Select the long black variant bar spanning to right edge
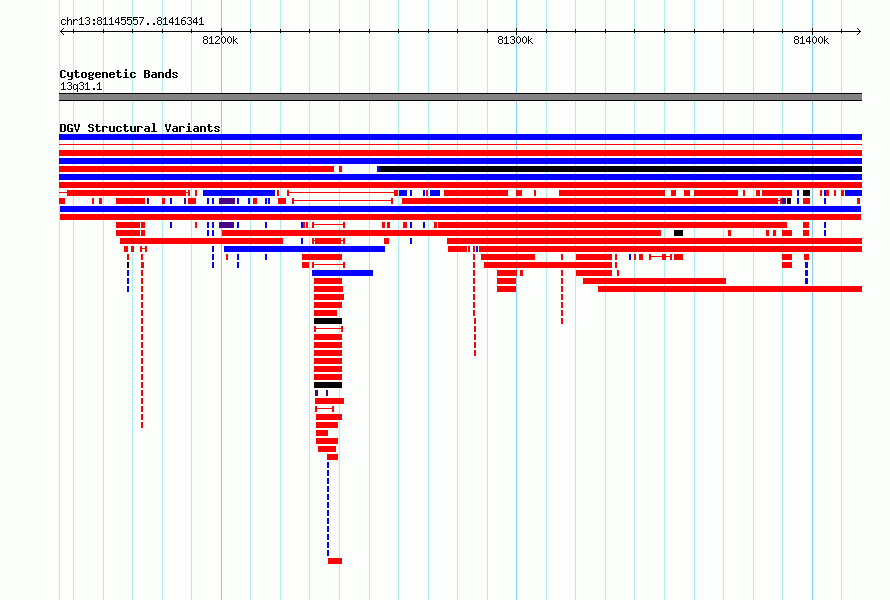Screen dimensions: 890x600 coord(620,169)
